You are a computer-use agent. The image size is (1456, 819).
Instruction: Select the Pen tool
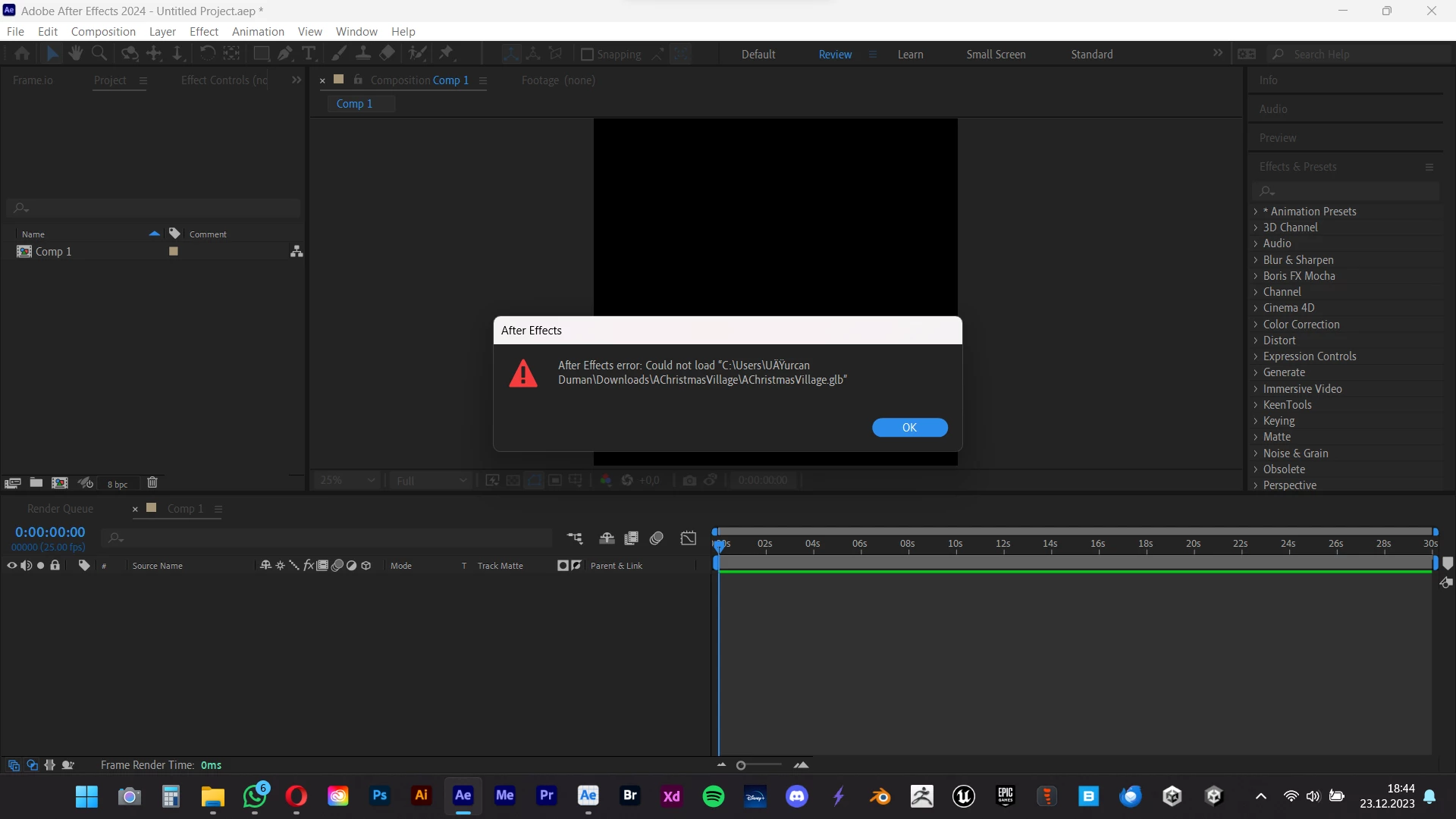click(x=285, y=53)
